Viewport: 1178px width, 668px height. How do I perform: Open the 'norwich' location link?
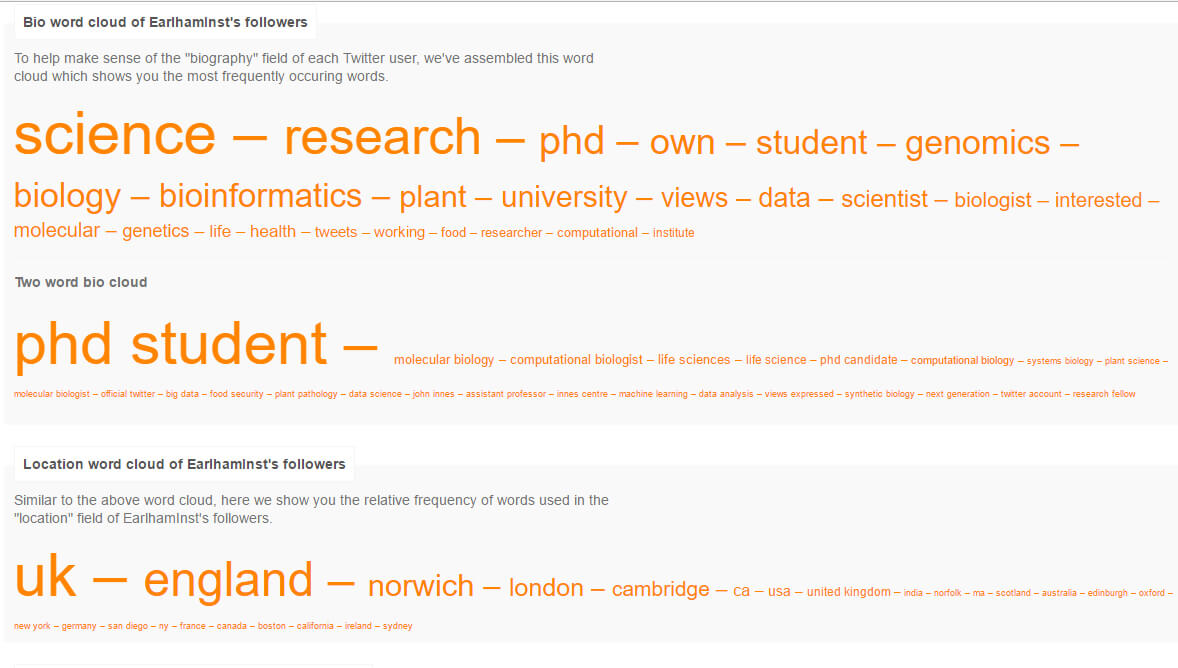pyautogui.click(x=421, y=586)
